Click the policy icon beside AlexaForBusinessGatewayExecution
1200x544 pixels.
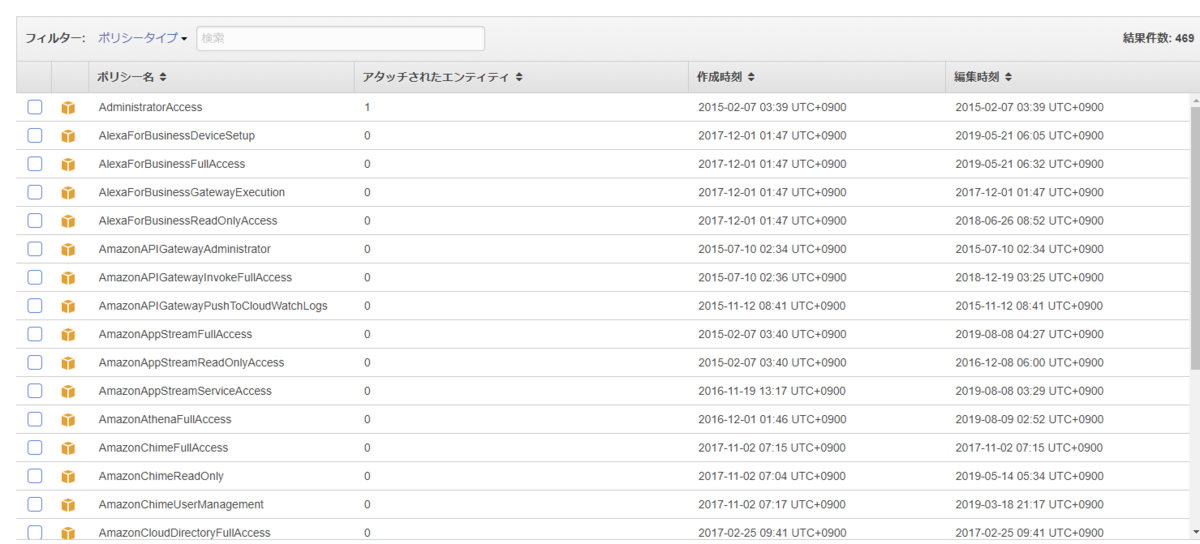68,192
